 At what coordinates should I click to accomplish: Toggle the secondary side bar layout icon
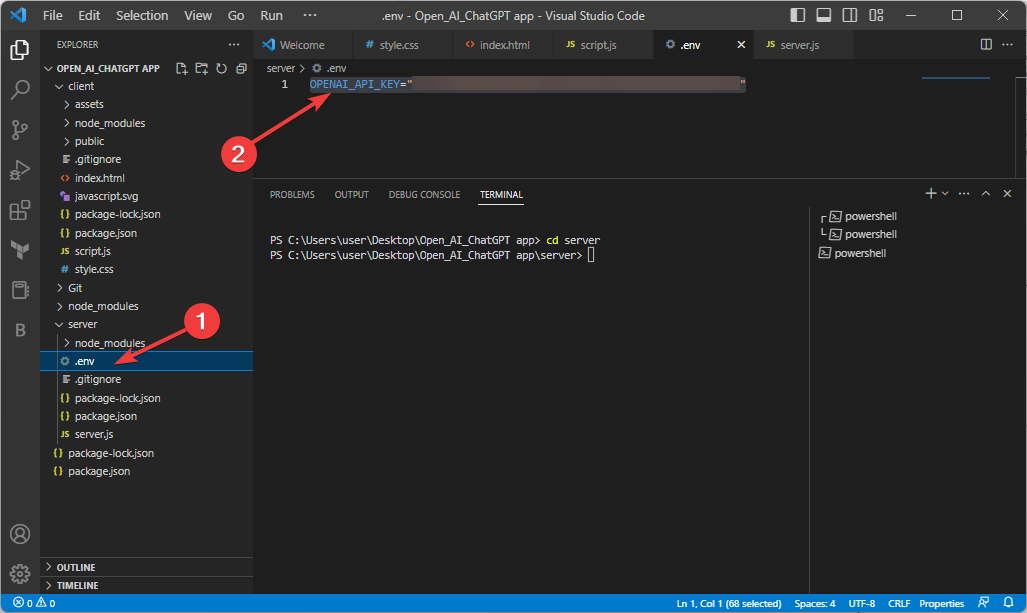(850, 15)
